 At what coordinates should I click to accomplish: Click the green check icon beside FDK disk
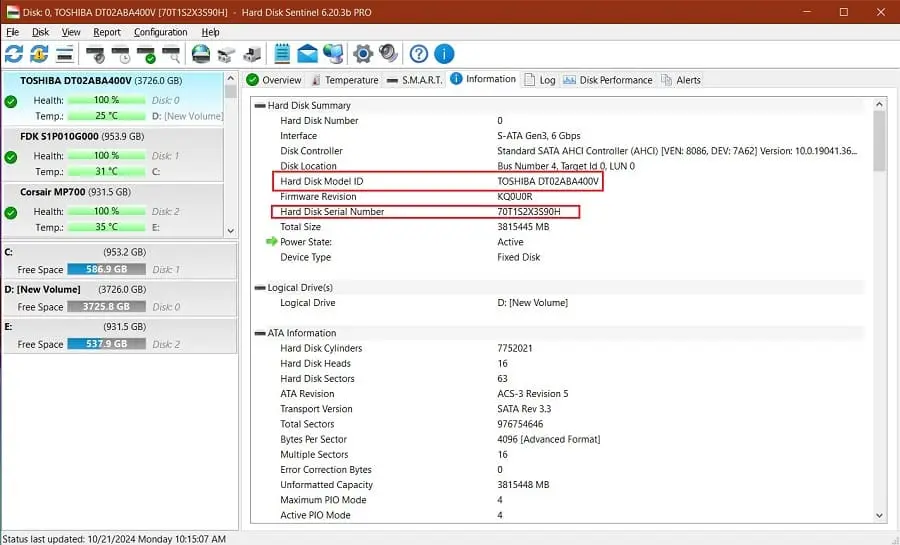pyautogui.click(x=10, y=157)
